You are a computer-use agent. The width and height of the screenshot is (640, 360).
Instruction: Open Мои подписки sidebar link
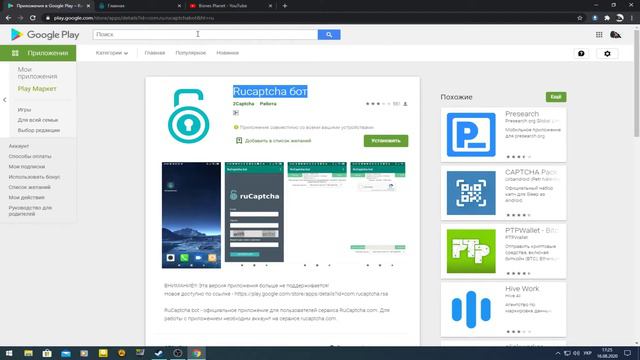click(x=27, y=167)
